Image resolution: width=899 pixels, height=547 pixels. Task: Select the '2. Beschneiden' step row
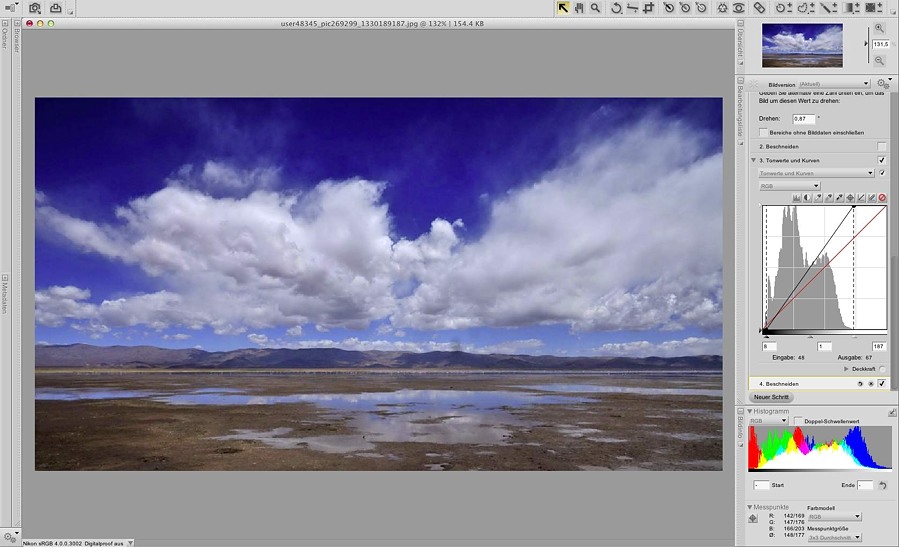820,147
